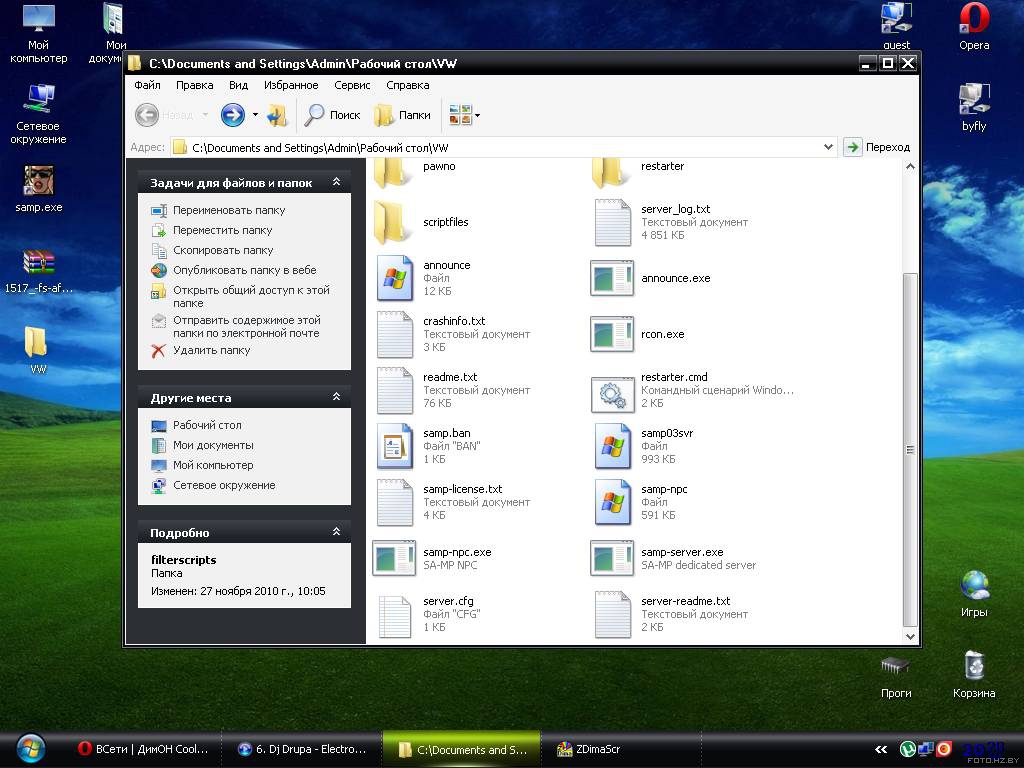
Task: Collapse the 'Другие места' panel
Action: click(x=336, y=397)
